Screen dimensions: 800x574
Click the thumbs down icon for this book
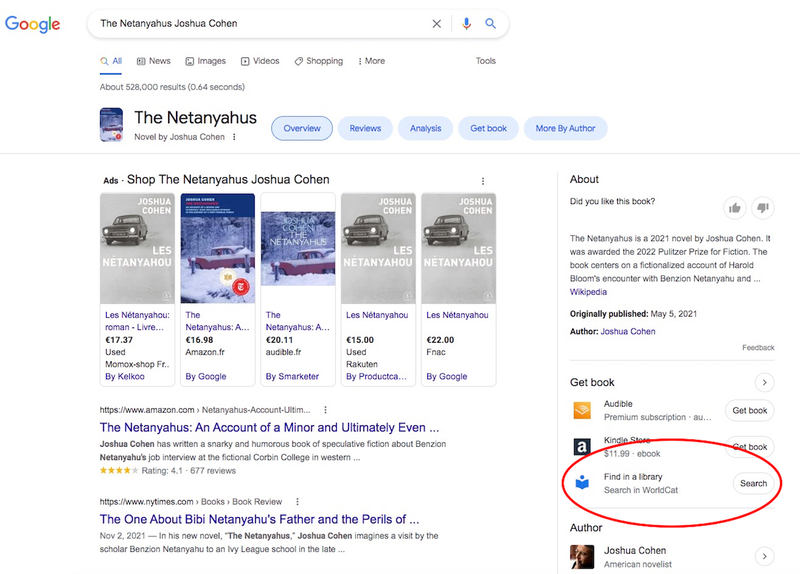click(x=763, y=208)
